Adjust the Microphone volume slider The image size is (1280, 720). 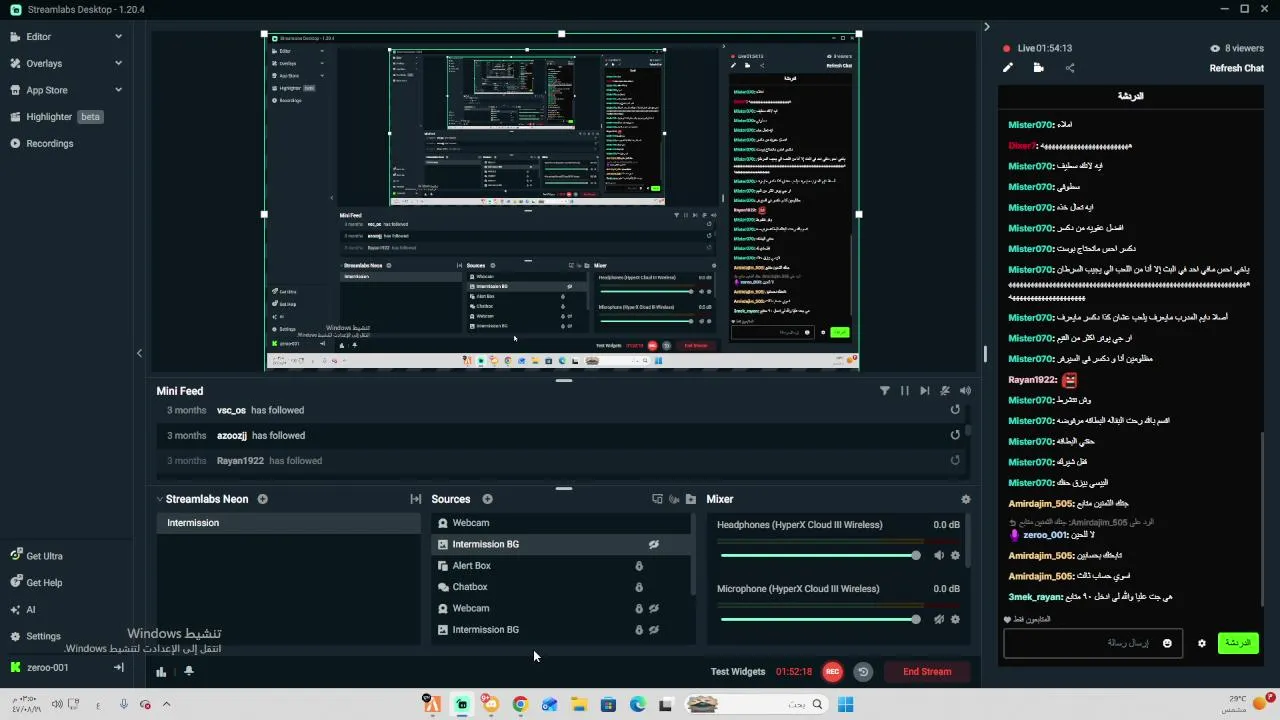(x=819, y=619)
